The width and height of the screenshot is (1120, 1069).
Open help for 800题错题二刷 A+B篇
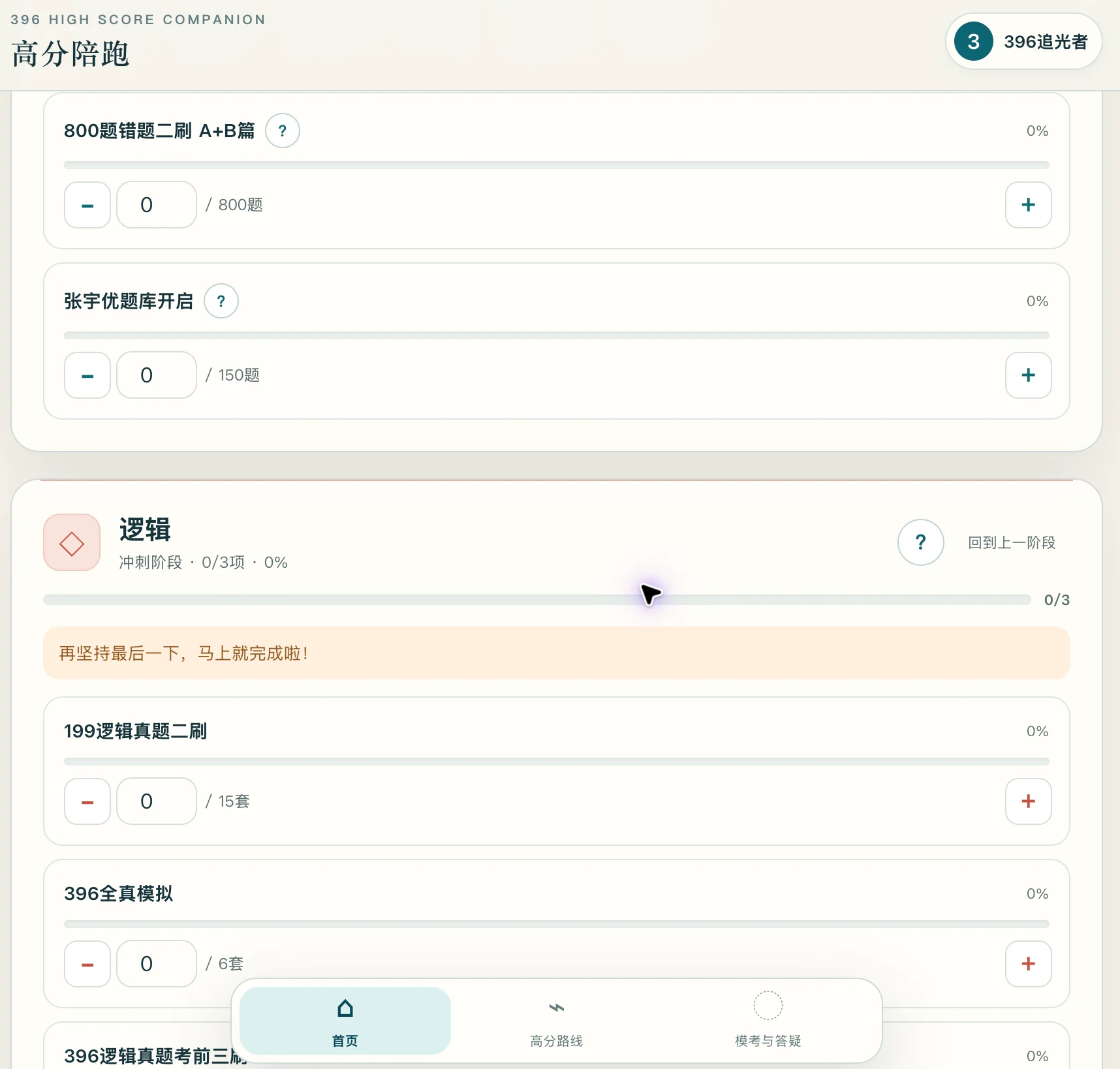pos(282,131)
